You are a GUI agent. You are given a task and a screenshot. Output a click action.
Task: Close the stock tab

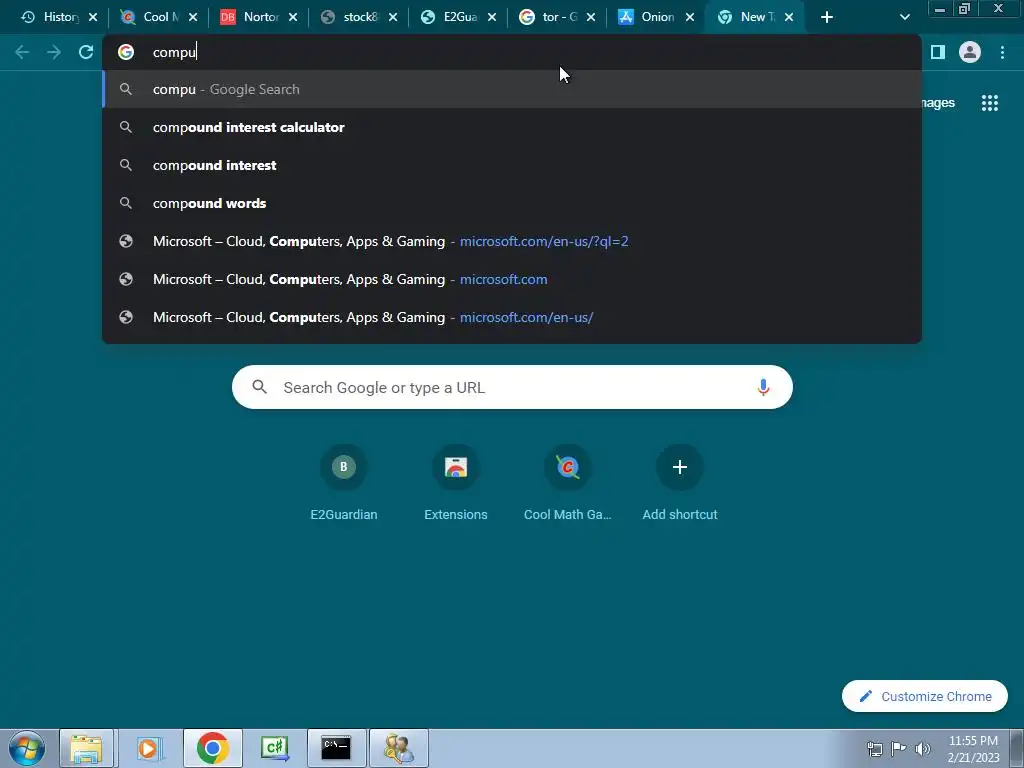[x=392, y=18]
